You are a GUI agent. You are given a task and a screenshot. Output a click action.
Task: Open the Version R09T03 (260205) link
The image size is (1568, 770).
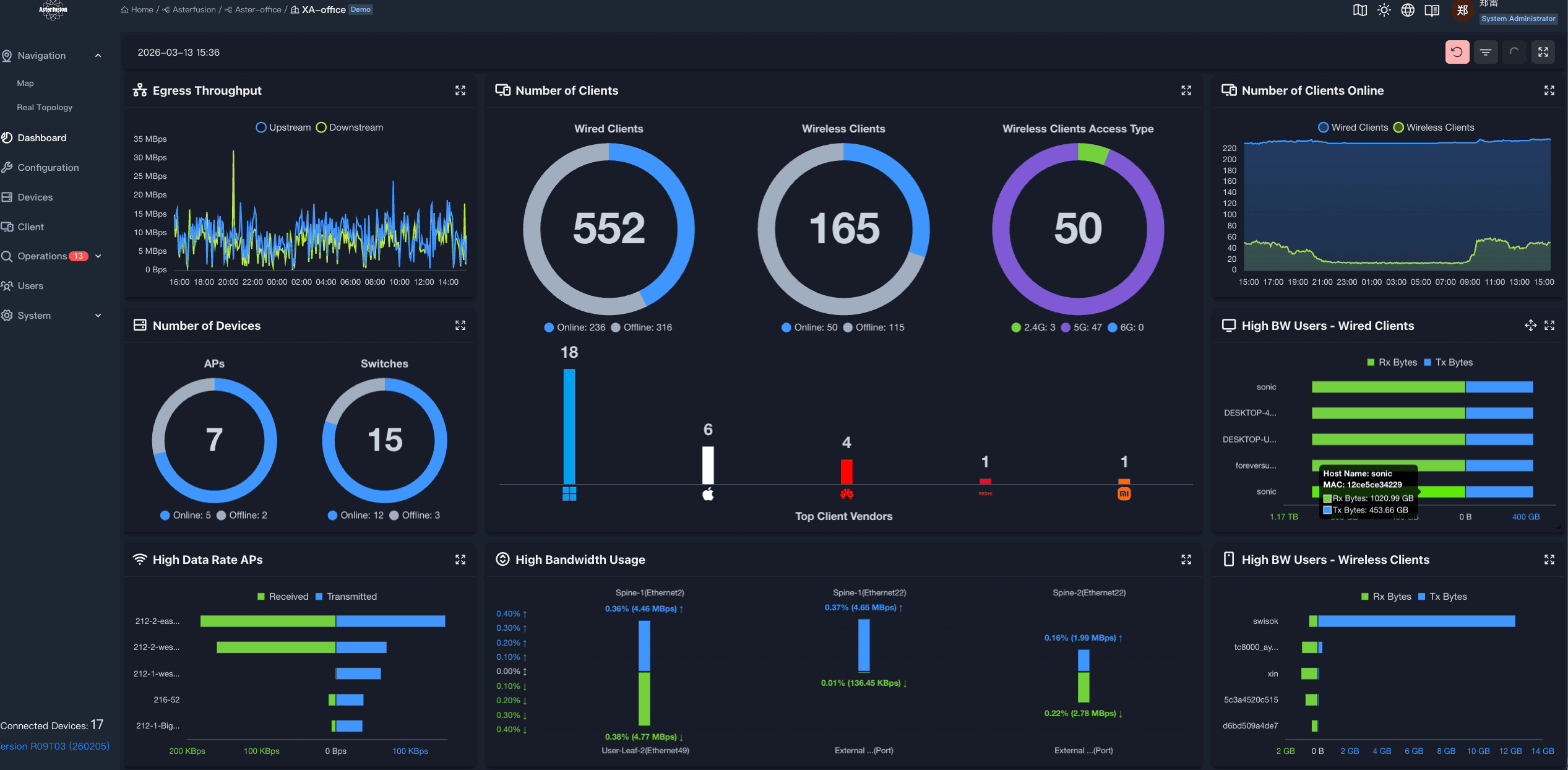click(54, 746)
